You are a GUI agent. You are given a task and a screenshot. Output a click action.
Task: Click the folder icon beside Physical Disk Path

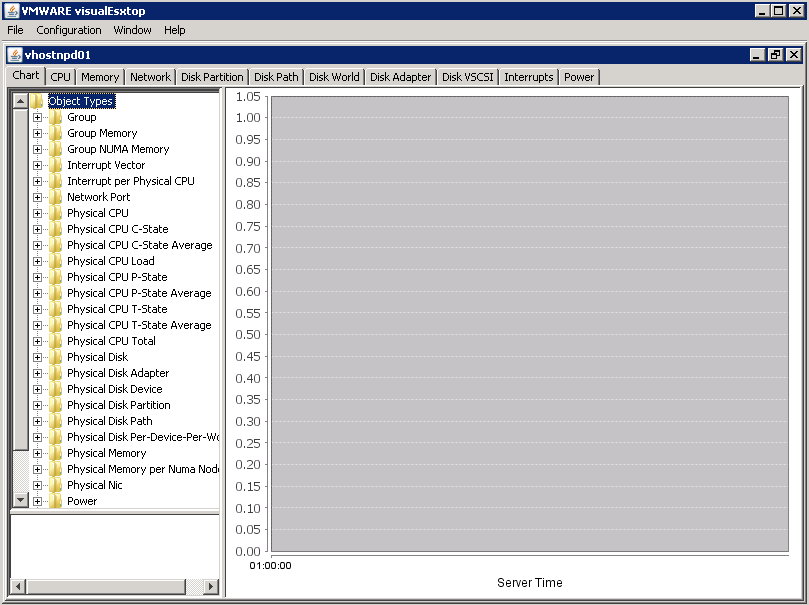pyautogui.click(x=56, y=421)
